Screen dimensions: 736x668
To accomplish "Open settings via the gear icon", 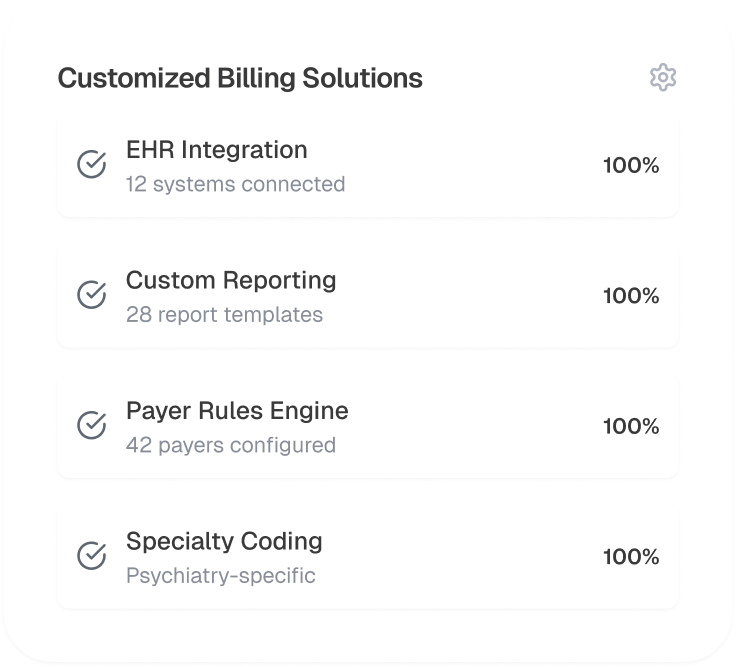I will tap(663, 77).
